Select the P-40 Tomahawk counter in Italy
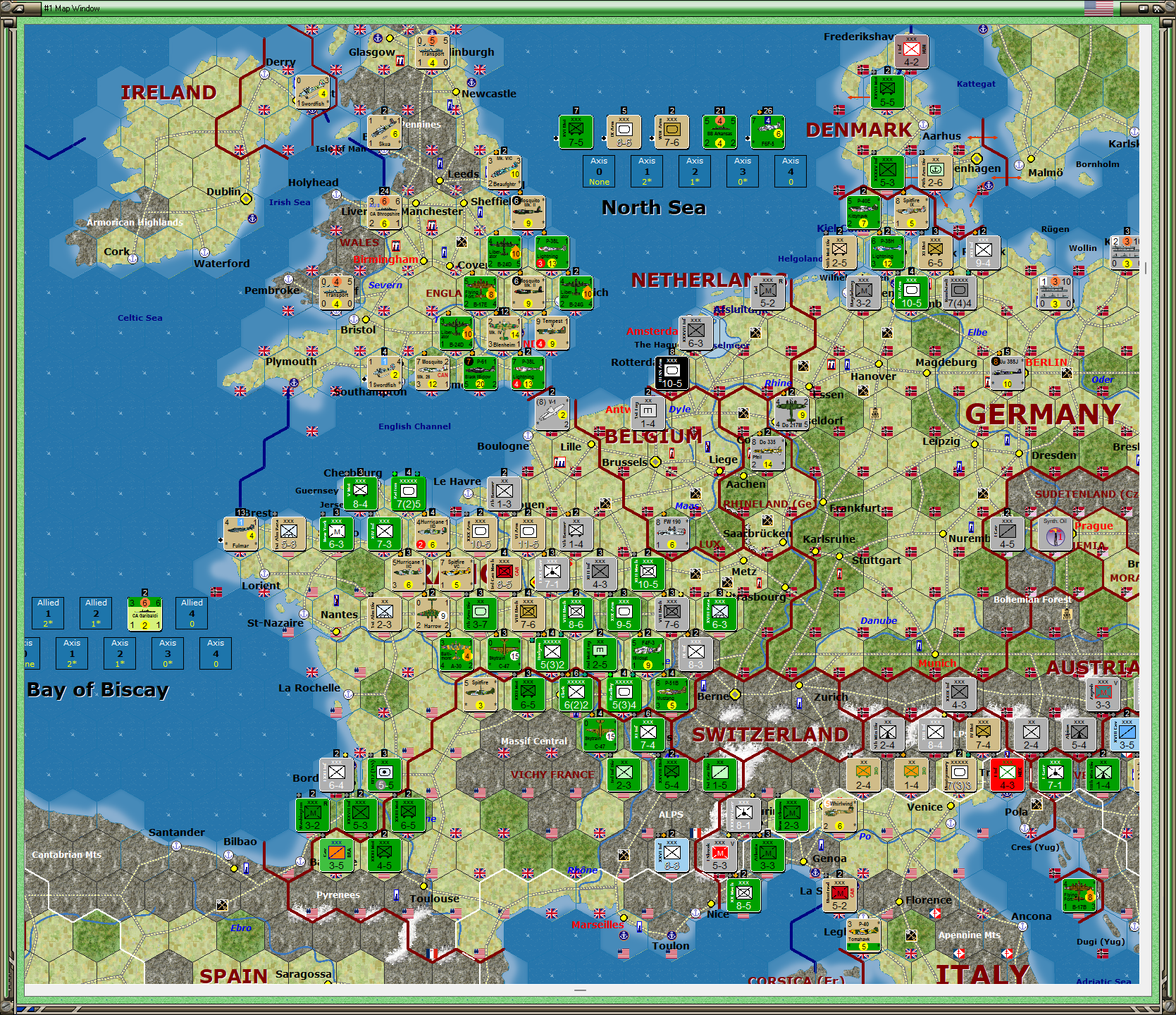Image resolution: width=1176 pixels, height=1015 pixels. click(x=863, y=935)
